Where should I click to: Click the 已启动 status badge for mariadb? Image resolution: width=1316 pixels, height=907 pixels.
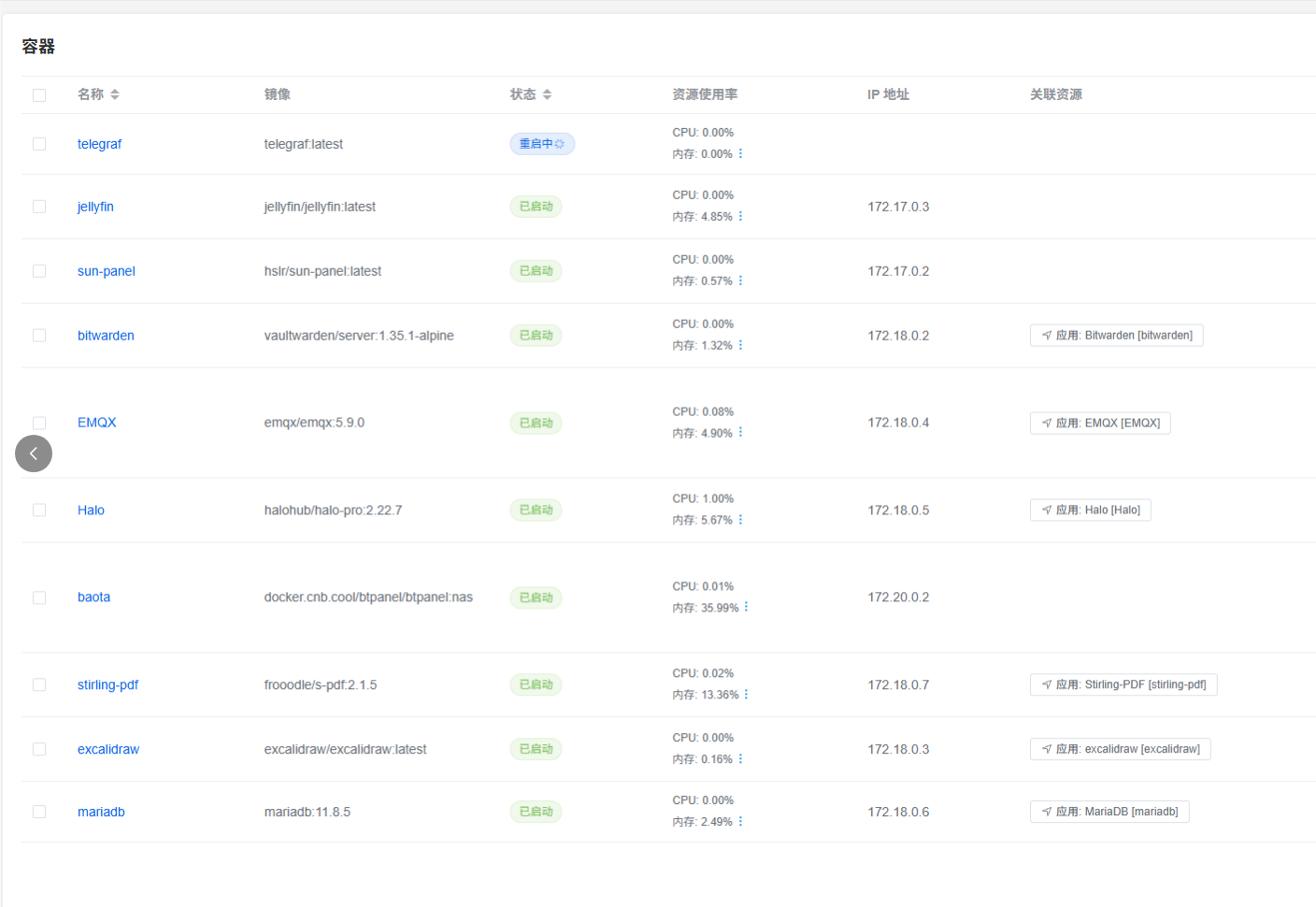[536, 812]
